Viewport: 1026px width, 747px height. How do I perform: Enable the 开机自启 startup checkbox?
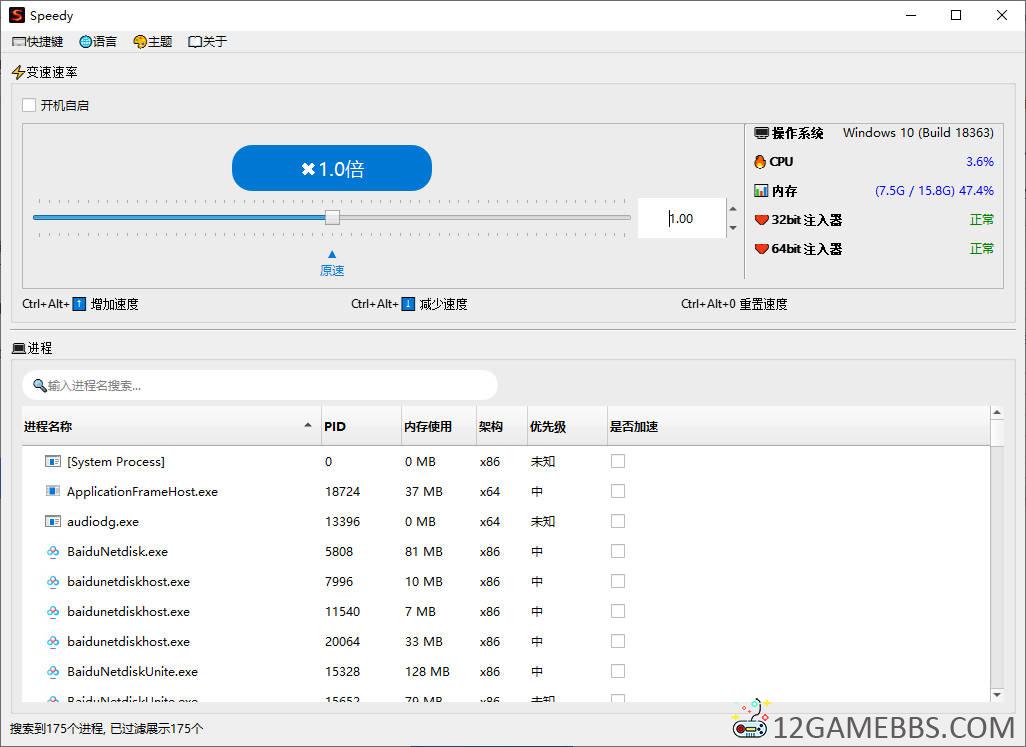pos(29,105)
